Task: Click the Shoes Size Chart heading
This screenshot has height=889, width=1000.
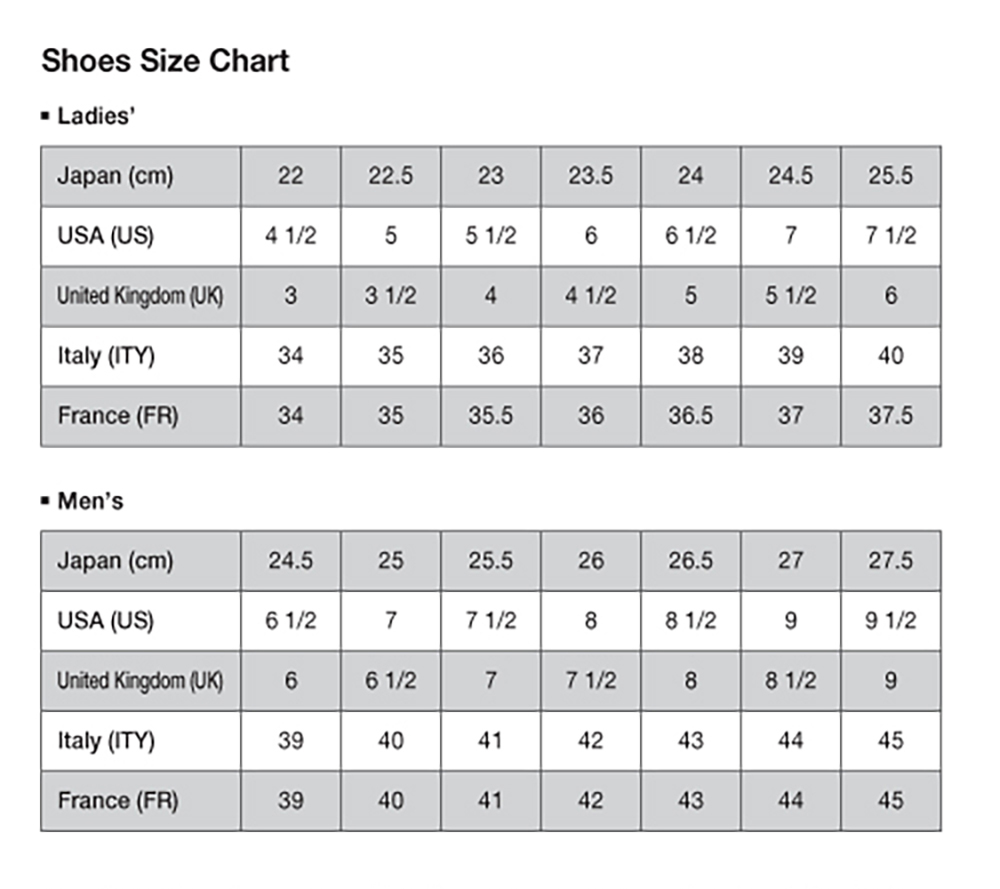Action: pos(165,61)
